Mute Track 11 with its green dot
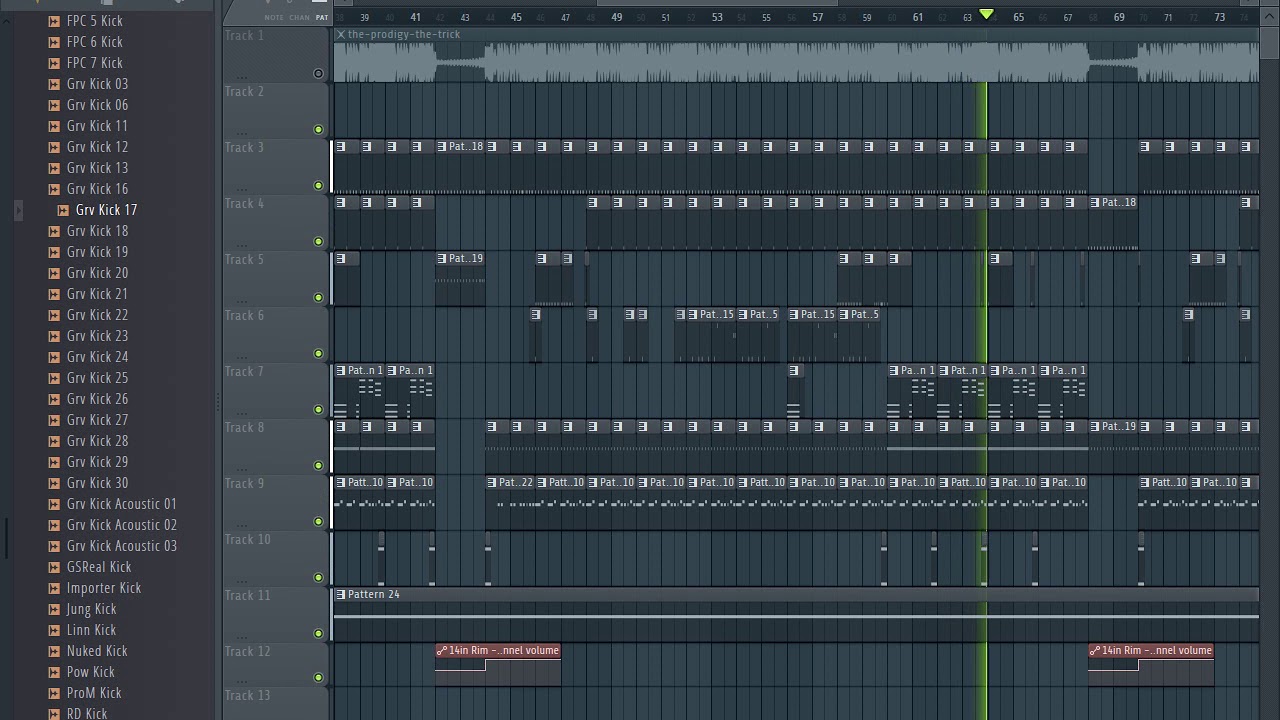The width and height of the screenshot is (1280, 720). 319,633
